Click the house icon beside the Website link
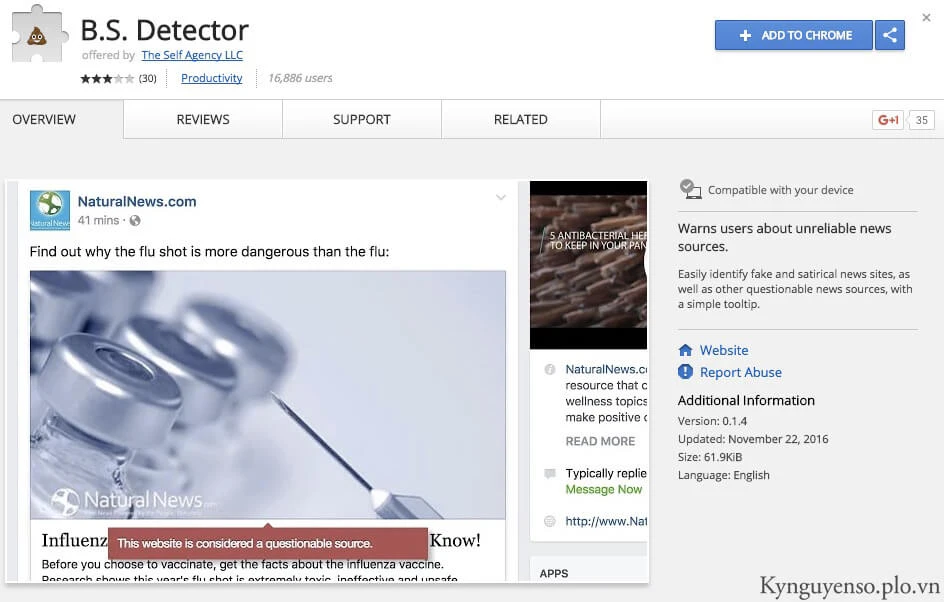This screenshot has width=944, height=602. point(686,350)
